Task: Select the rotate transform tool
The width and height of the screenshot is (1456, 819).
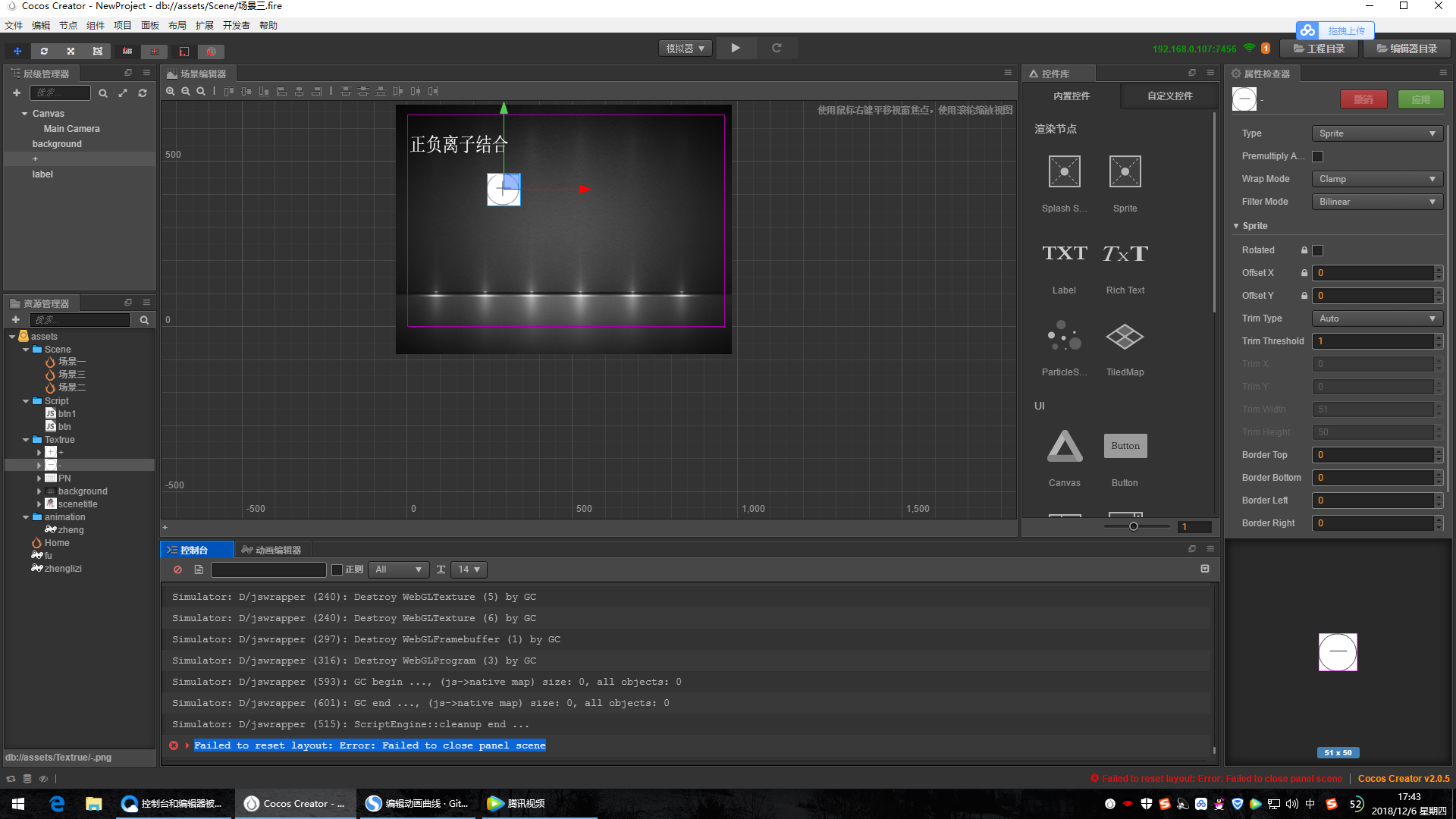Action: (44, 51)
